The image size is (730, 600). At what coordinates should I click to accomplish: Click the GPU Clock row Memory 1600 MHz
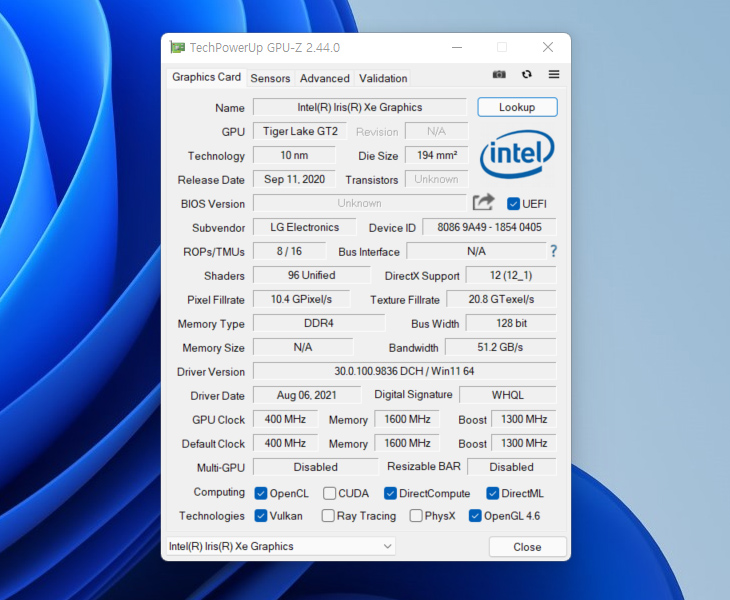click(407, 419)
